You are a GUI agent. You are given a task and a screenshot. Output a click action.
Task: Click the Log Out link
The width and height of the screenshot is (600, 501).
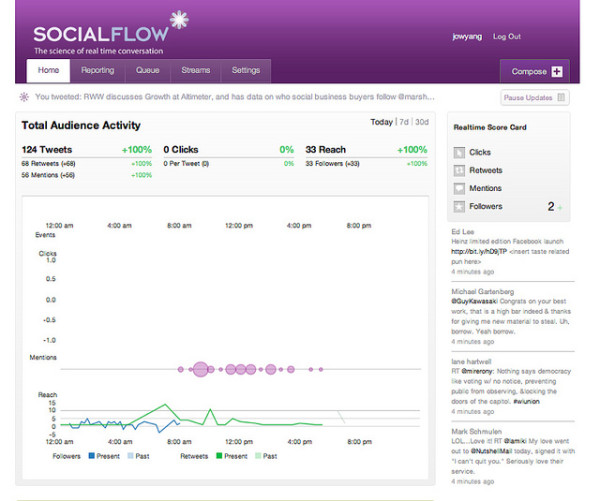[507, 36]
